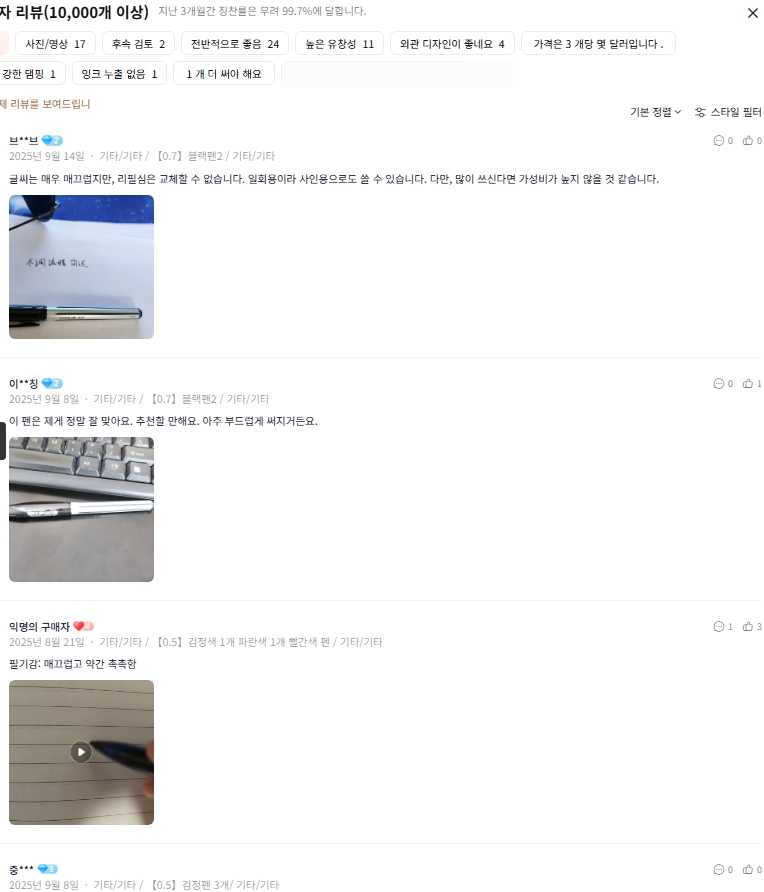764x892 pixels.
Task: Choose the 후속 검토 2 filter tag
Action: pyautogui.click(x=138, y=44)
